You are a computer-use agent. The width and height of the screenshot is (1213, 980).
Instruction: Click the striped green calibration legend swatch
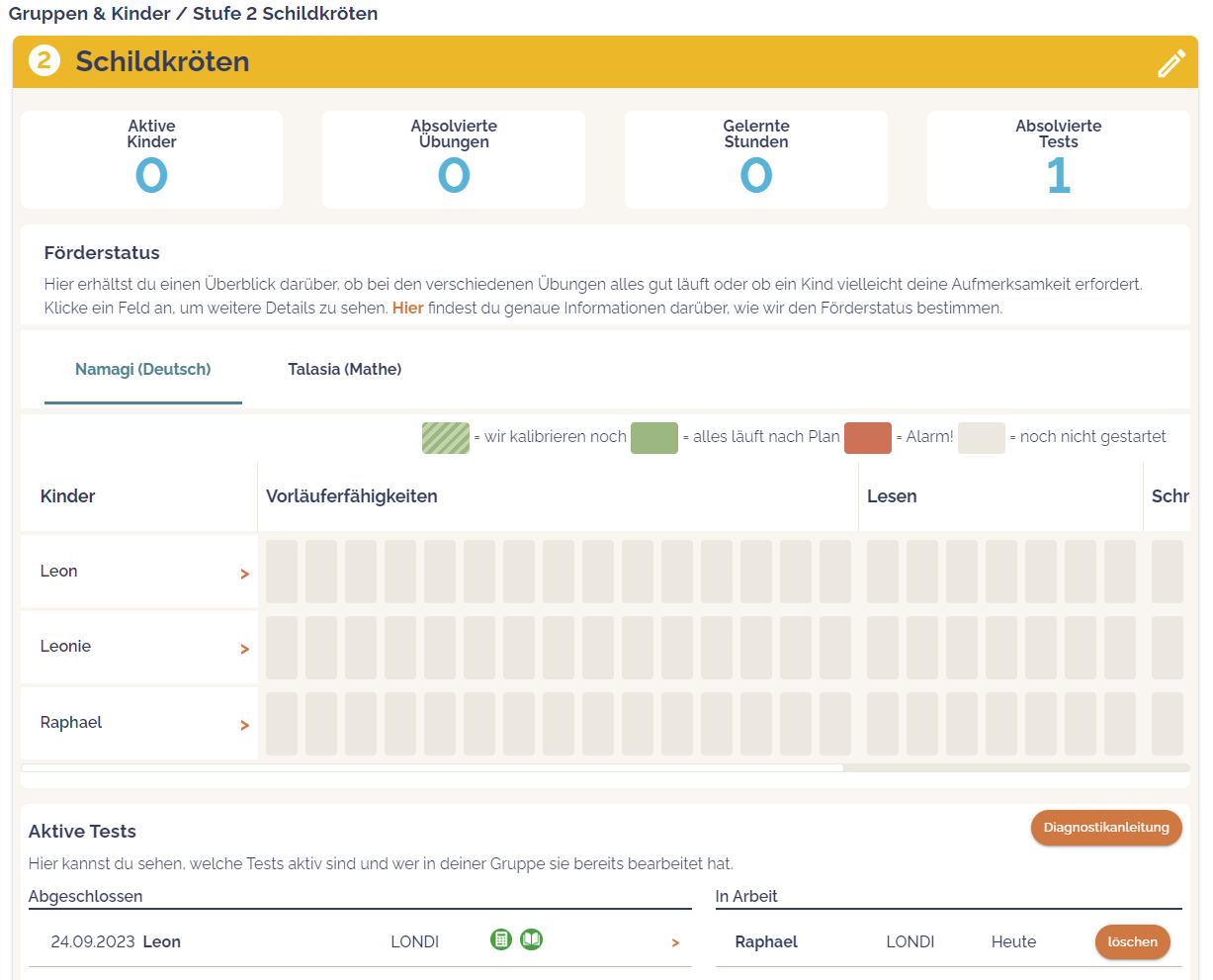[x=446, y=438]
